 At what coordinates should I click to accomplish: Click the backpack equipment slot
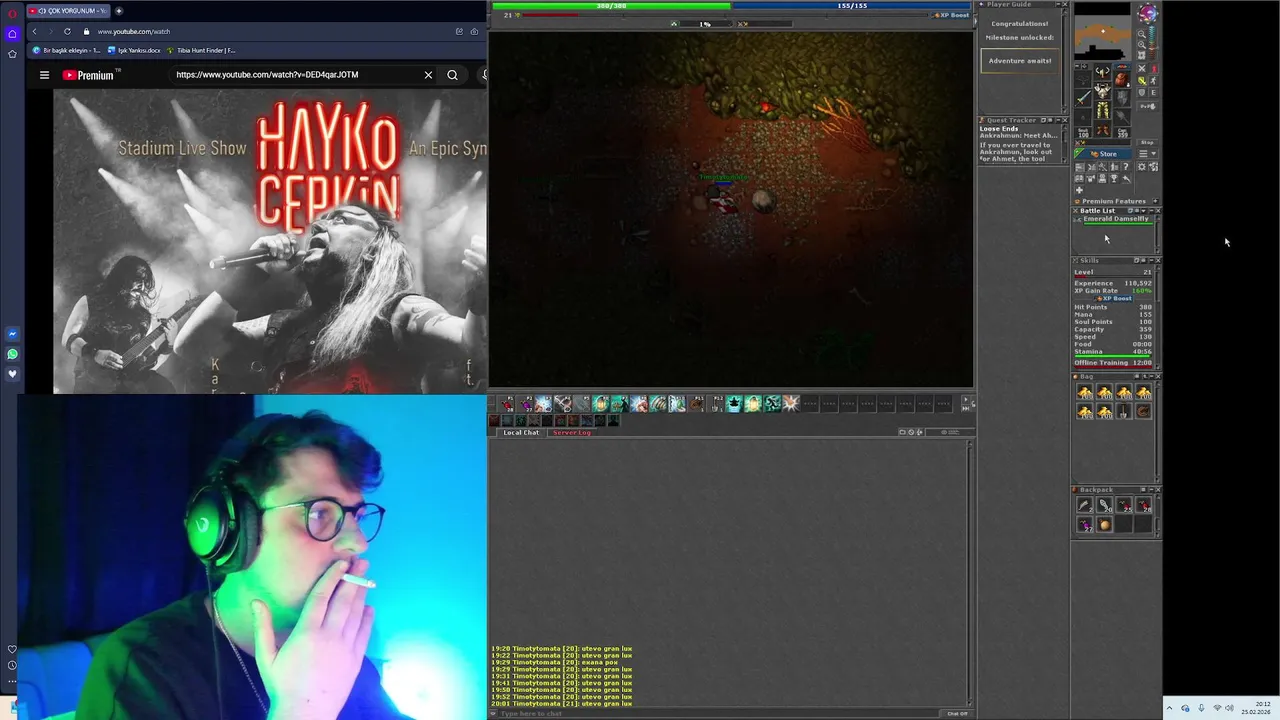click(x=1123, y=79)
